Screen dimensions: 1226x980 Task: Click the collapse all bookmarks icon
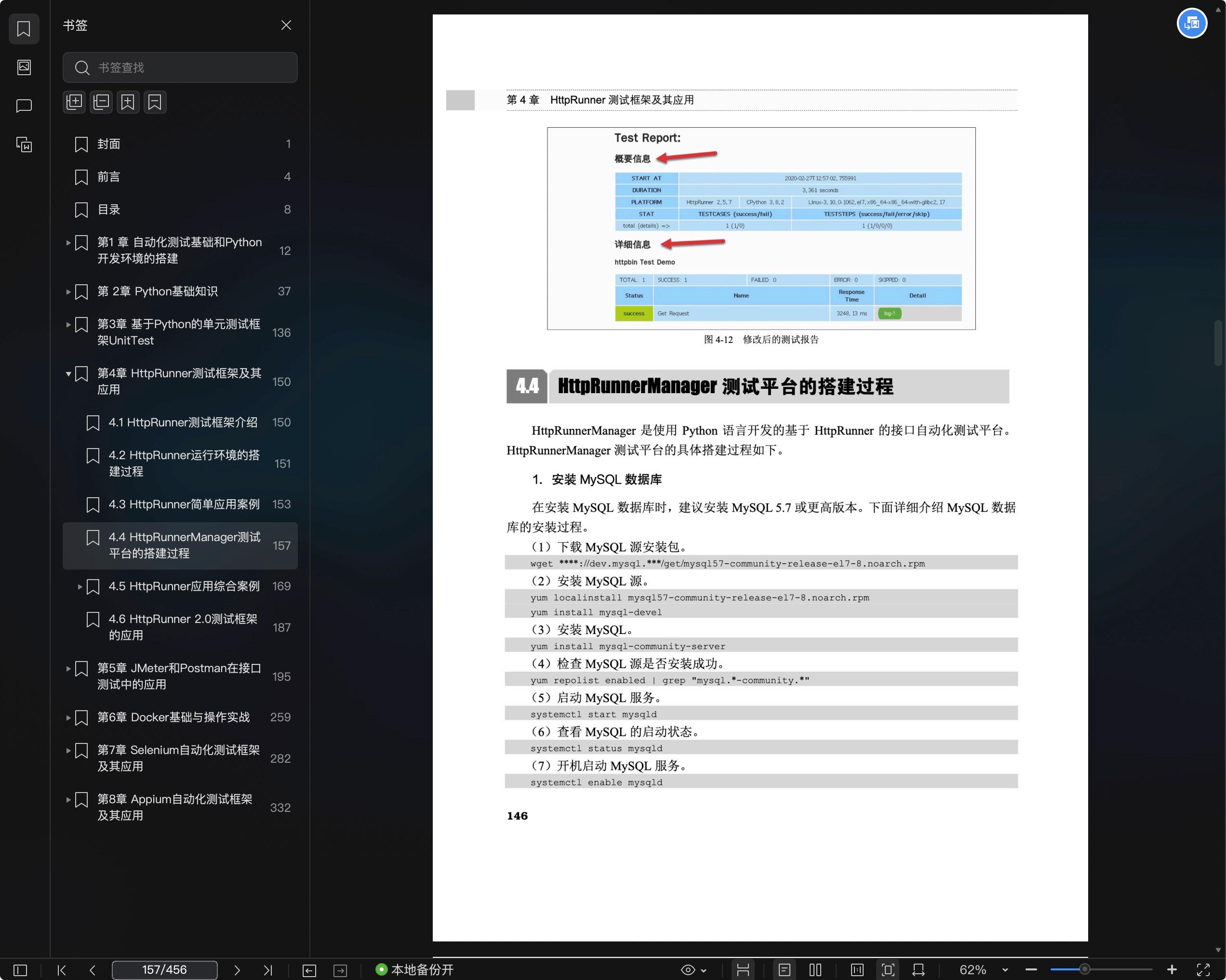click(101, 102)
